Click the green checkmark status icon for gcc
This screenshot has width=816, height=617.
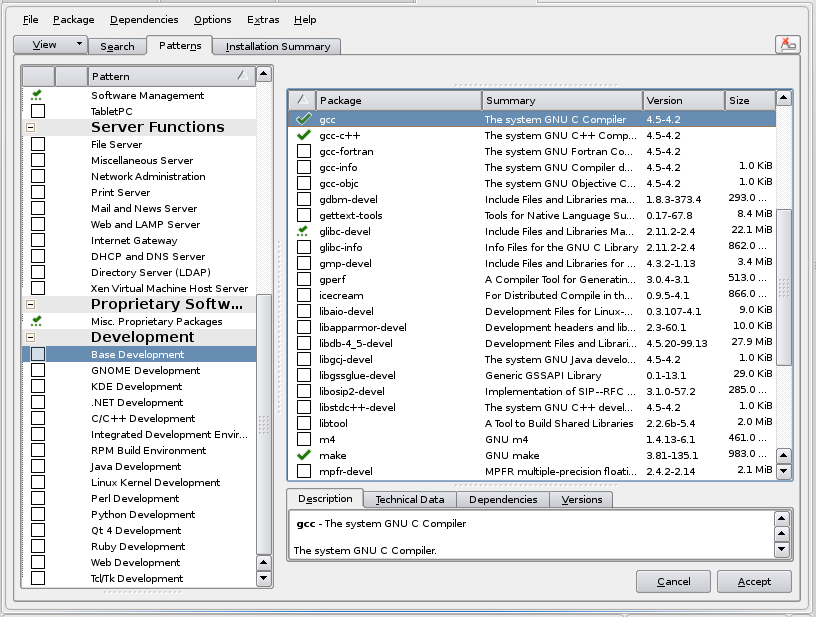(303, 119)
